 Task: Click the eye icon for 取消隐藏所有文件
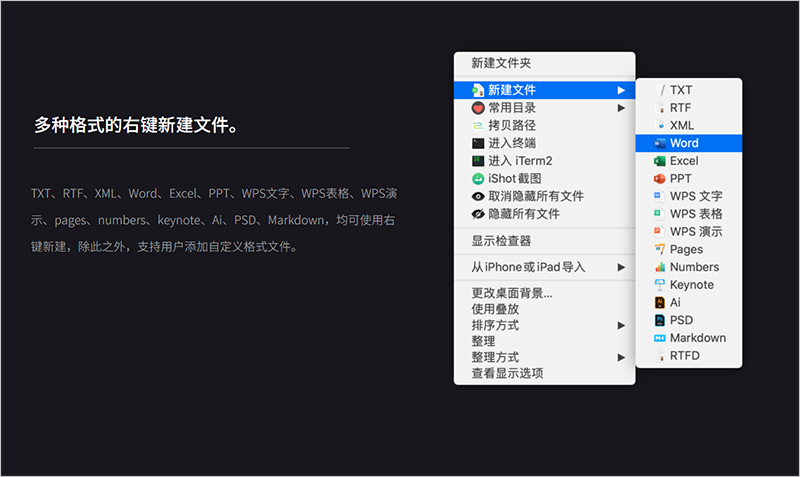pyautogui.click(x=478, y=196)
